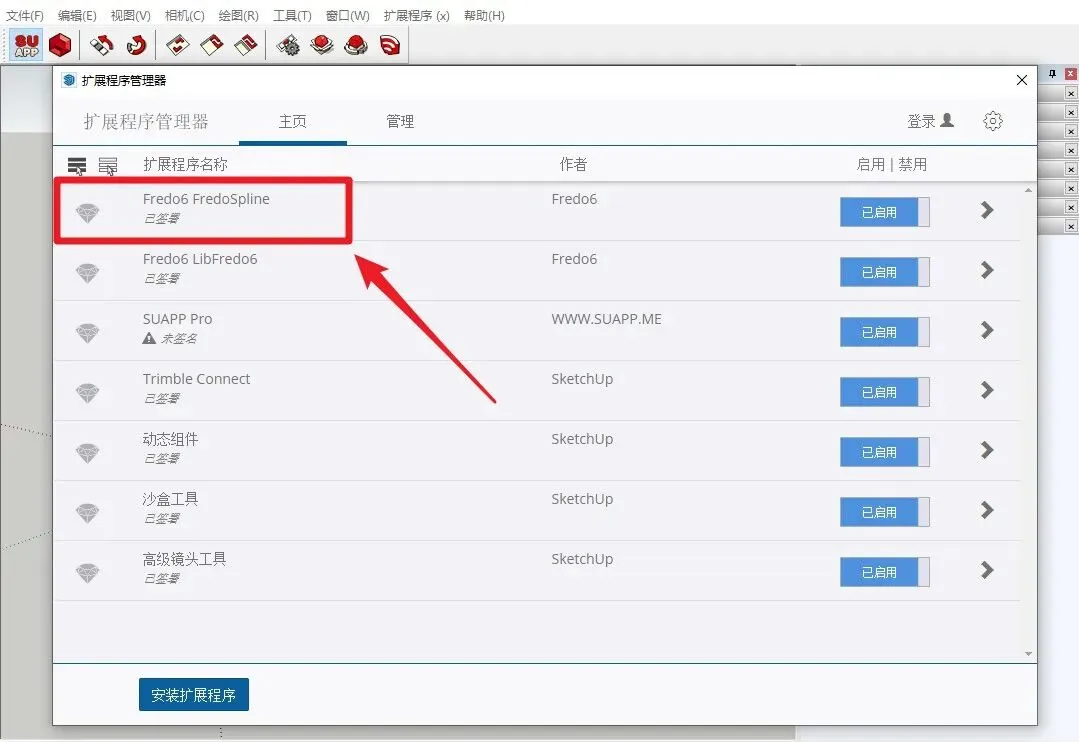Expand details chevron for 动态组件
The height and width of the screenshot is (742, 1079).
pyautogui.click(x=987, y=449)
